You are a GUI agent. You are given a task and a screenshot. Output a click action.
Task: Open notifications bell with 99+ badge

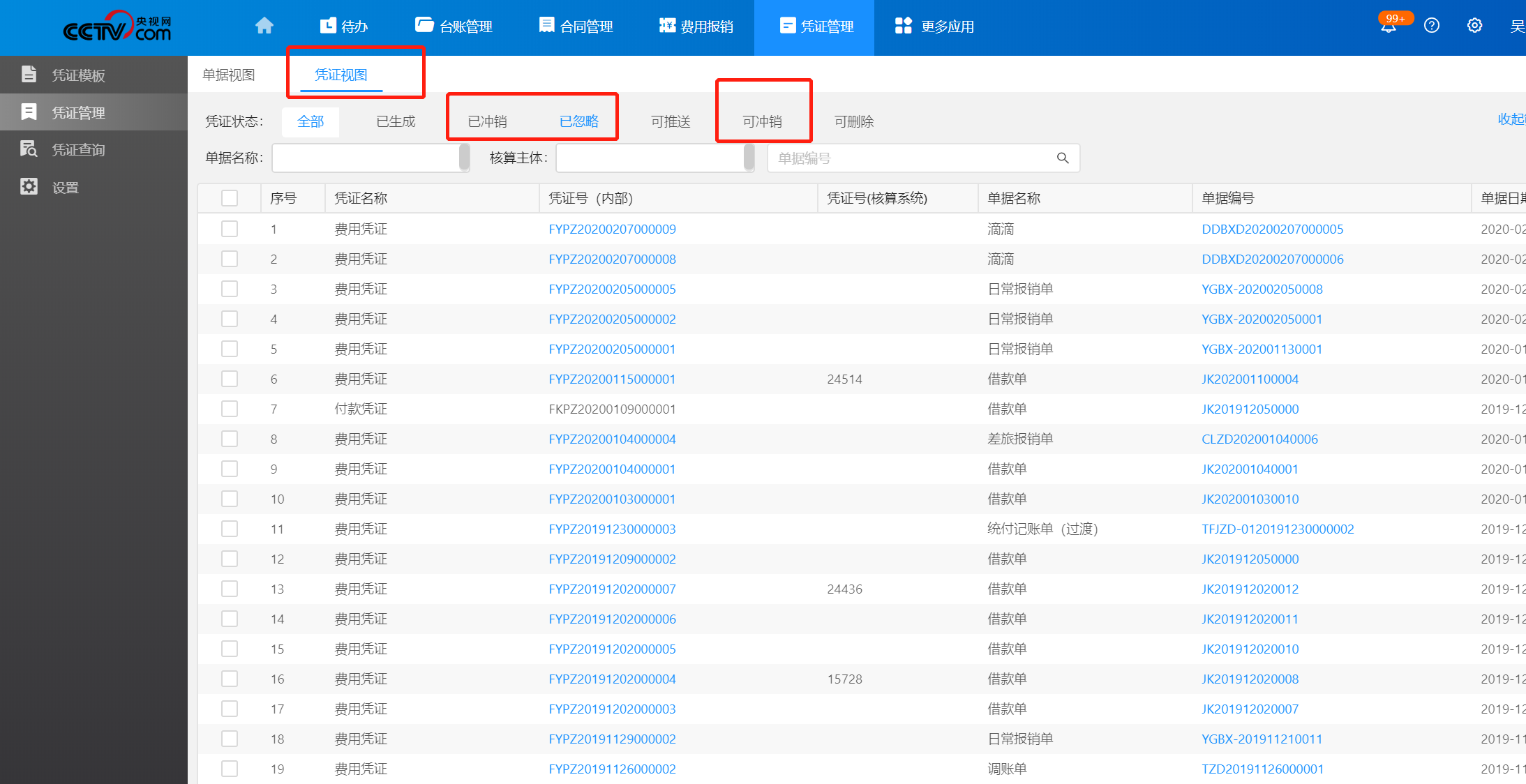(x=1389, y=26)
